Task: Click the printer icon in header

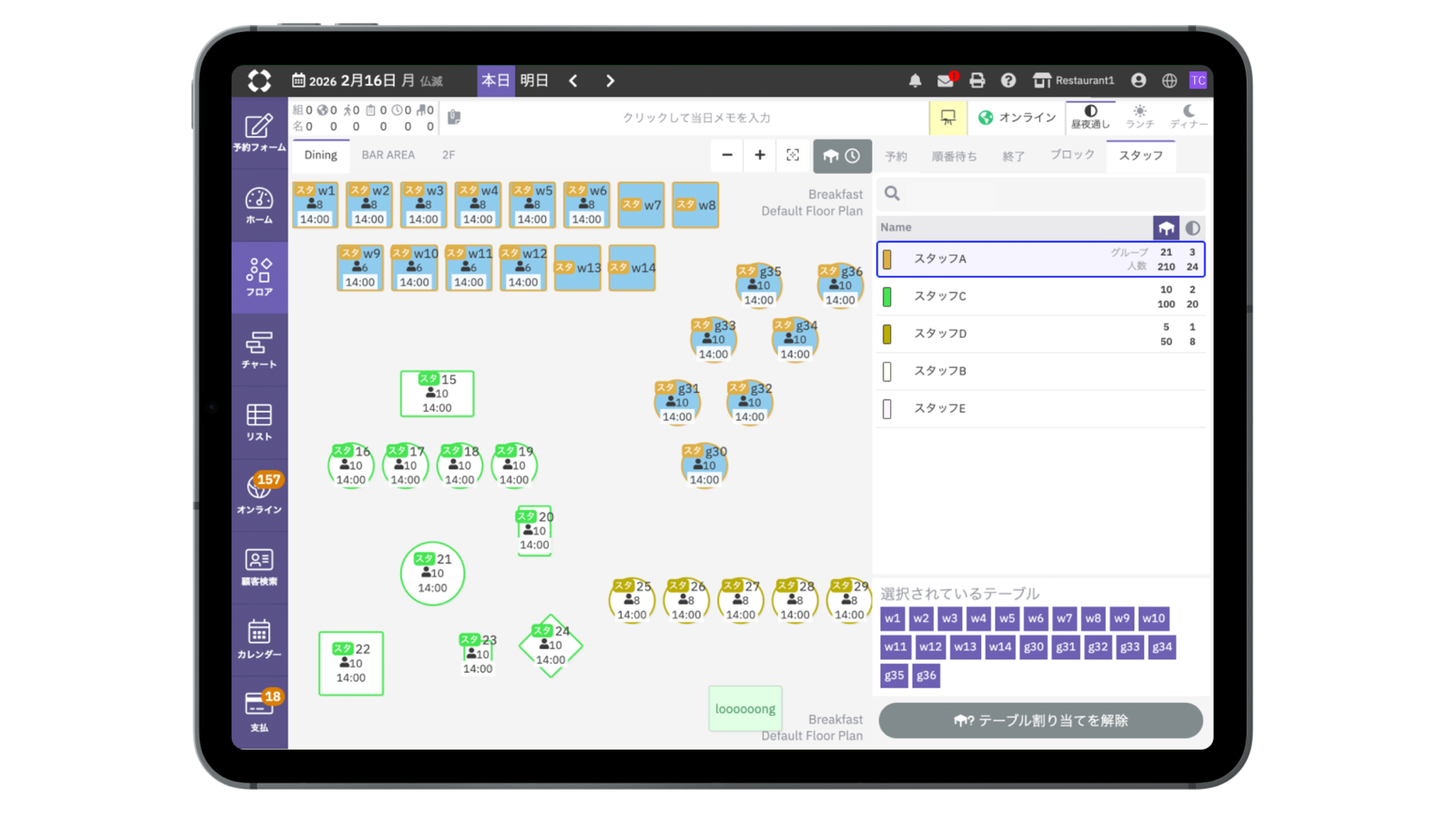Action: pyautogui.click(x=977, y=81)
